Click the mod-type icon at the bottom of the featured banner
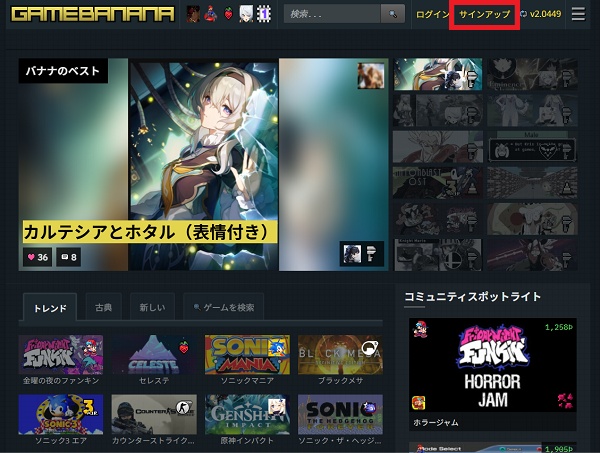Viewport: 600px width, 453px height. point(372,254)
